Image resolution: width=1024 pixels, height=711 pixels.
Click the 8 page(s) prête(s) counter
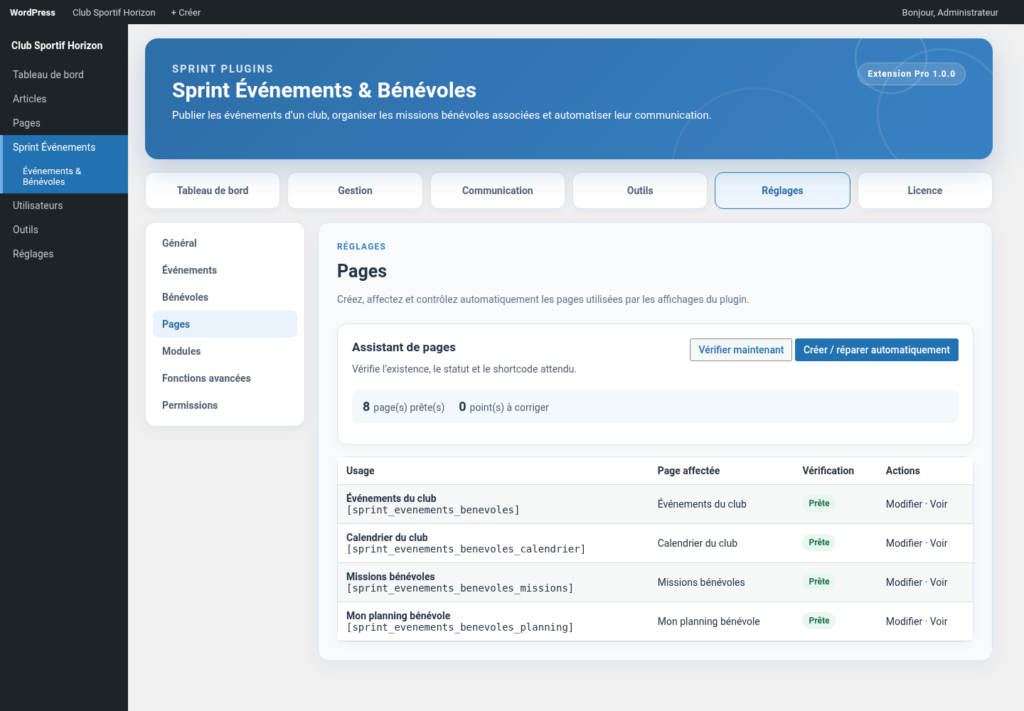[404, 407]
